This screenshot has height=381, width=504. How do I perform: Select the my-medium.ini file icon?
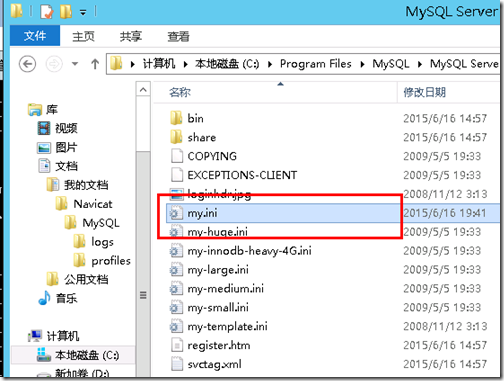click(176, 288)
